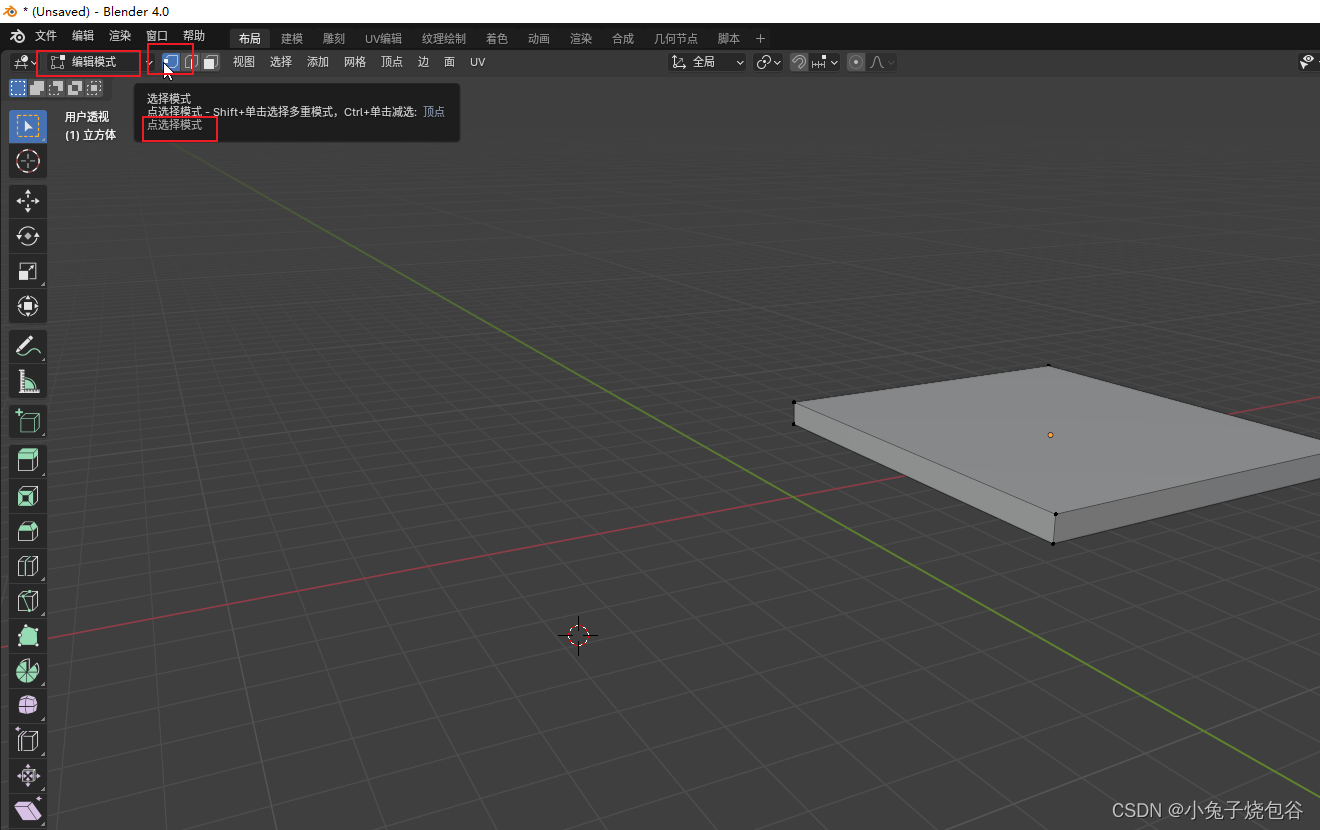The height and width of the screenshot is (830, 1320).
Task: Add a new workspace with plus
Action: click(760, 39)
